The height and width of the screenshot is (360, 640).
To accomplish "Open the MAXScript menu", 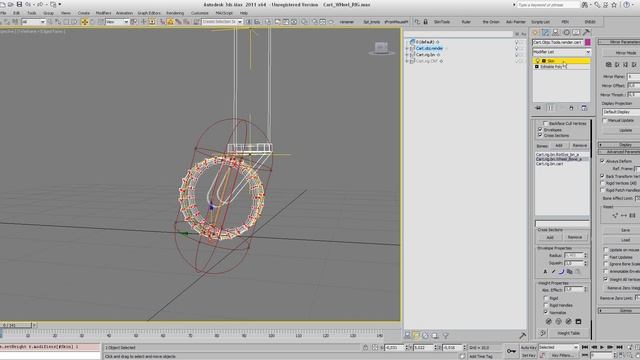I will pyautogui.click(x=224, y=13).
